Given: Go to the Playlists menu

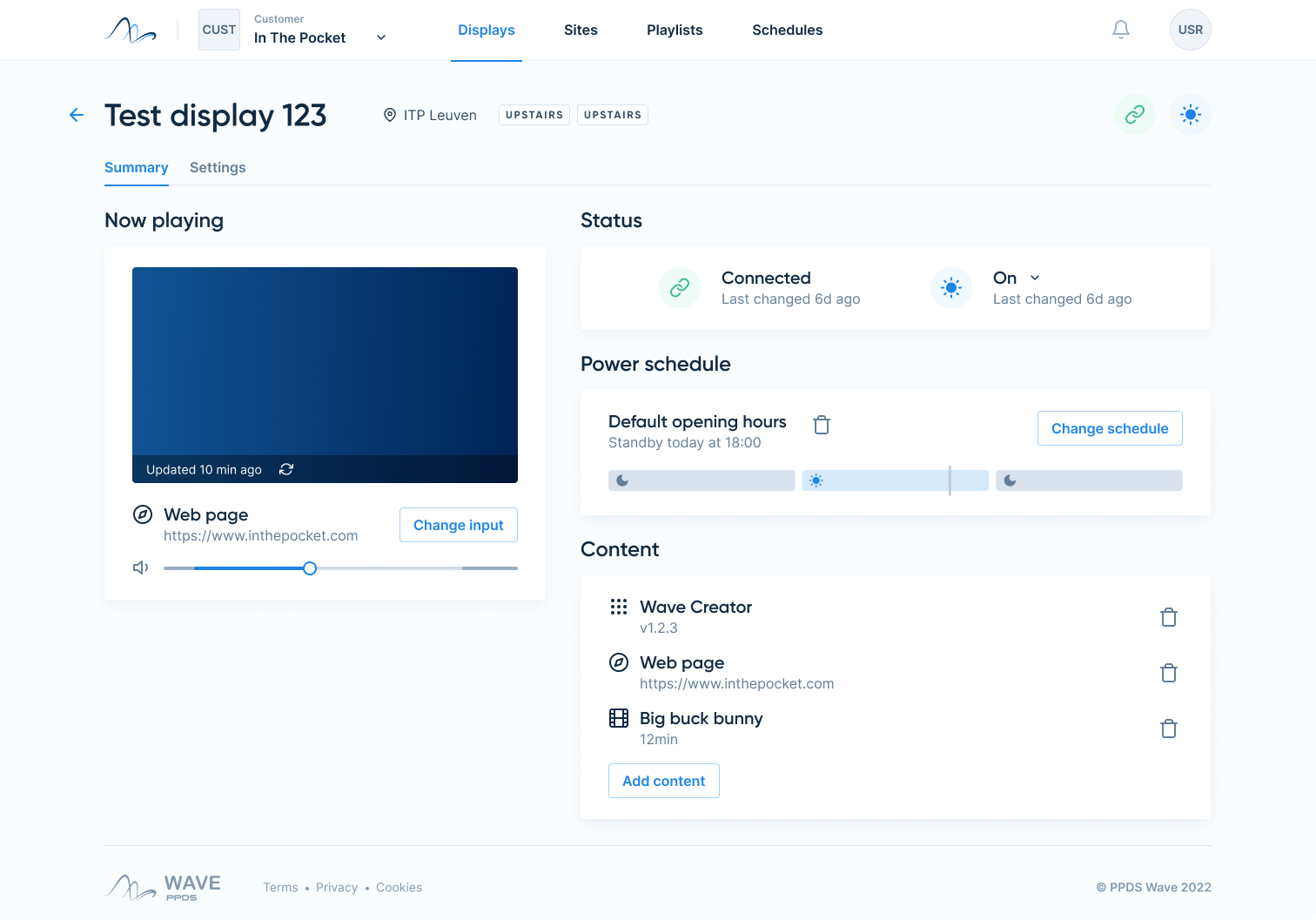Looking at the screenshot, I should [x=675, y=30].
